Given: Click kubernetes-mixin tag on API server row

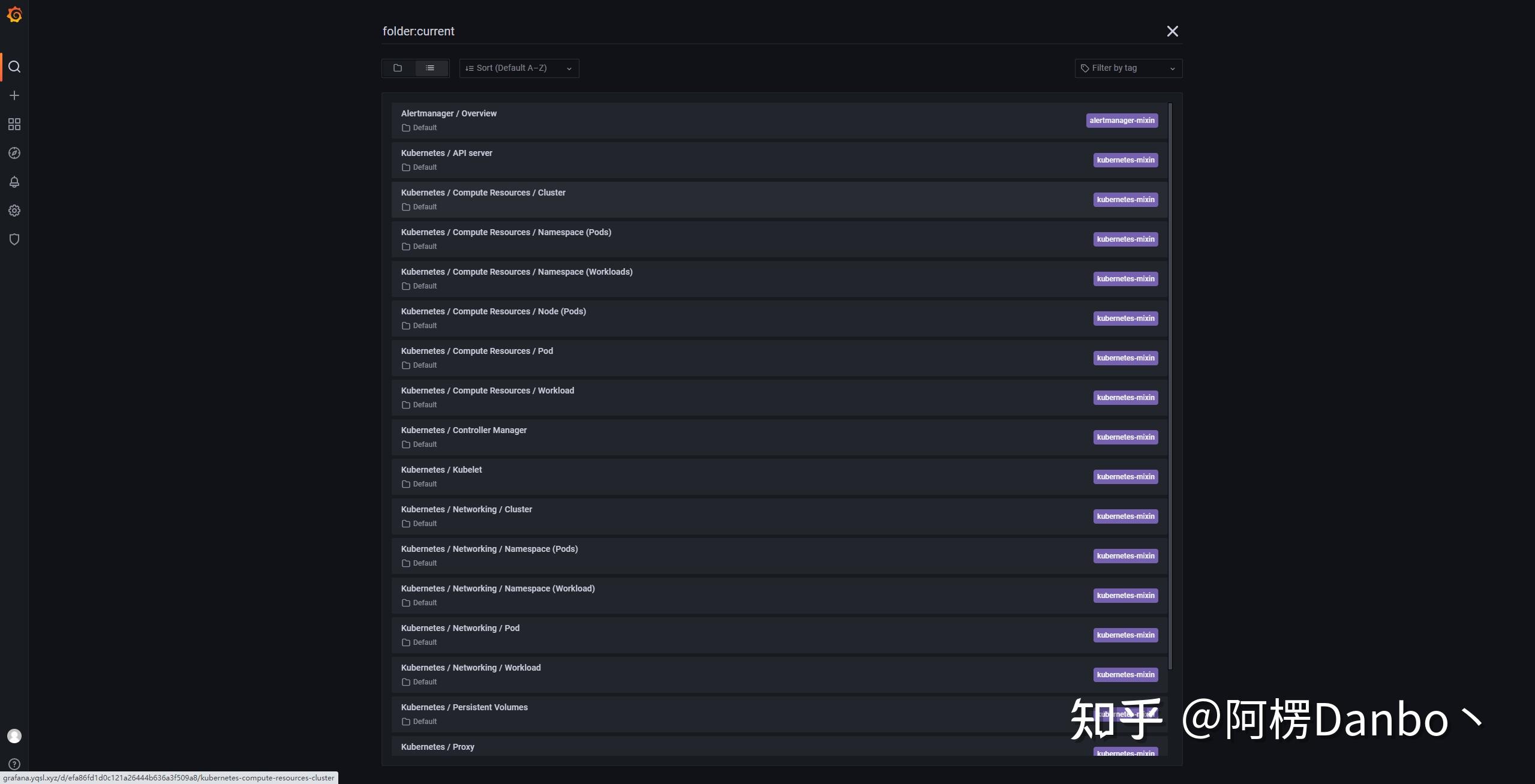Looking at the screenshot, I should 1125,160.
